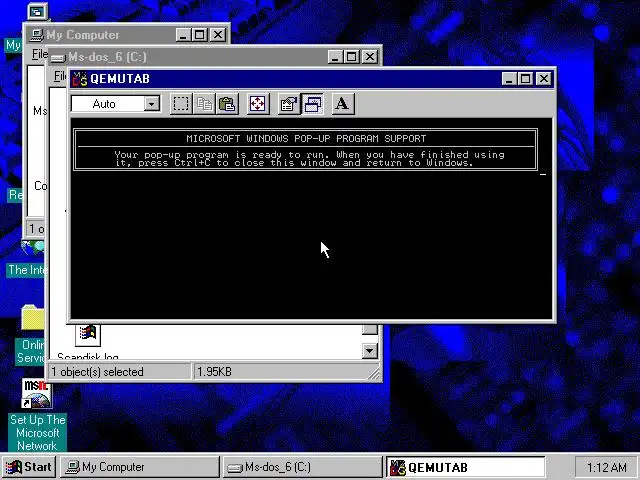Click the Ms-dos_6 window resize grip
Viewport: 640px width, 480px height.
pyautogui.click(x=373, y=373)
